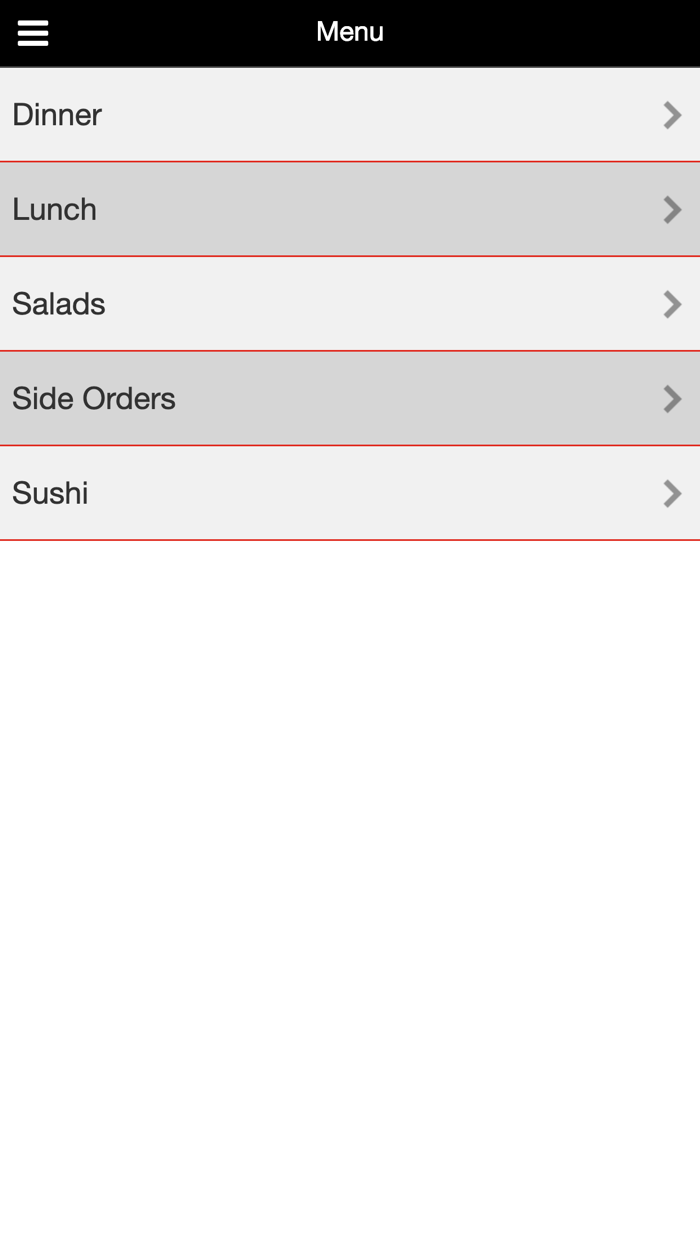Open the hamburger navigation menu

(x=33, y=33)
